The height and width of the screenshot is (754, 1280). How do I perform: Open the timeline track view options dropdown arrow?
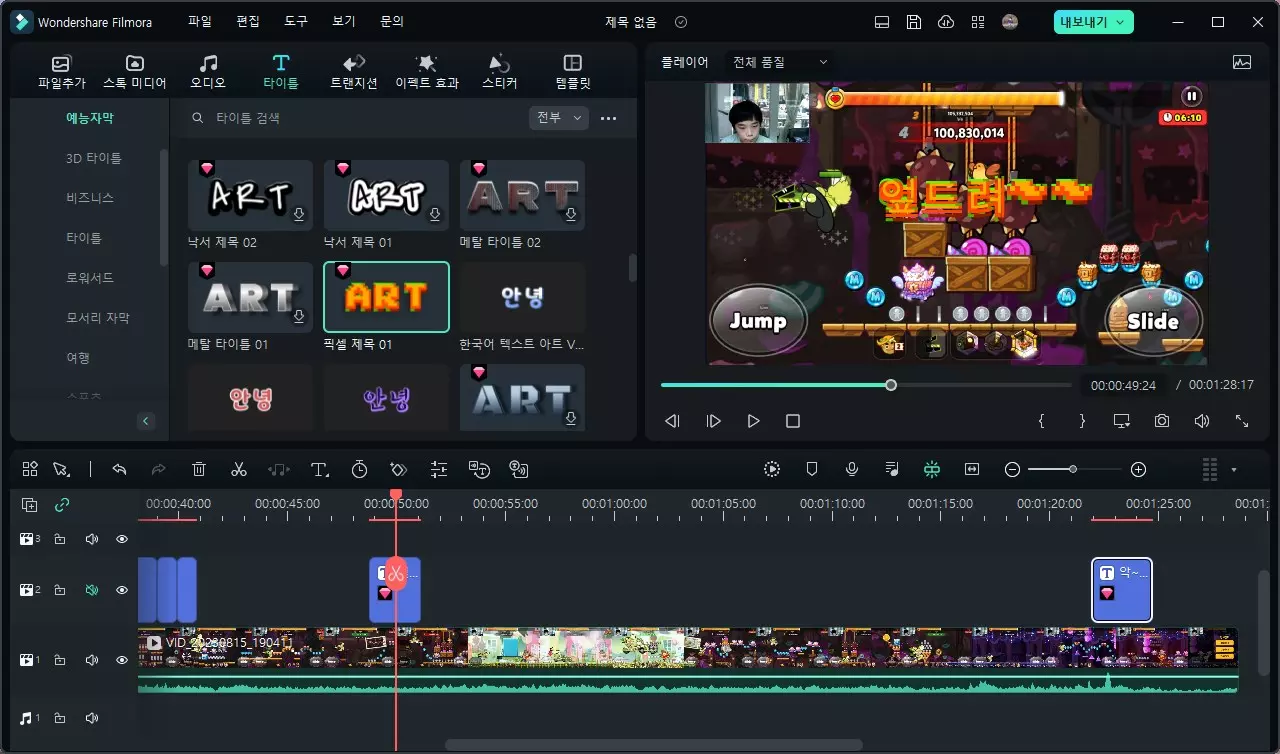coord(1234,469)
